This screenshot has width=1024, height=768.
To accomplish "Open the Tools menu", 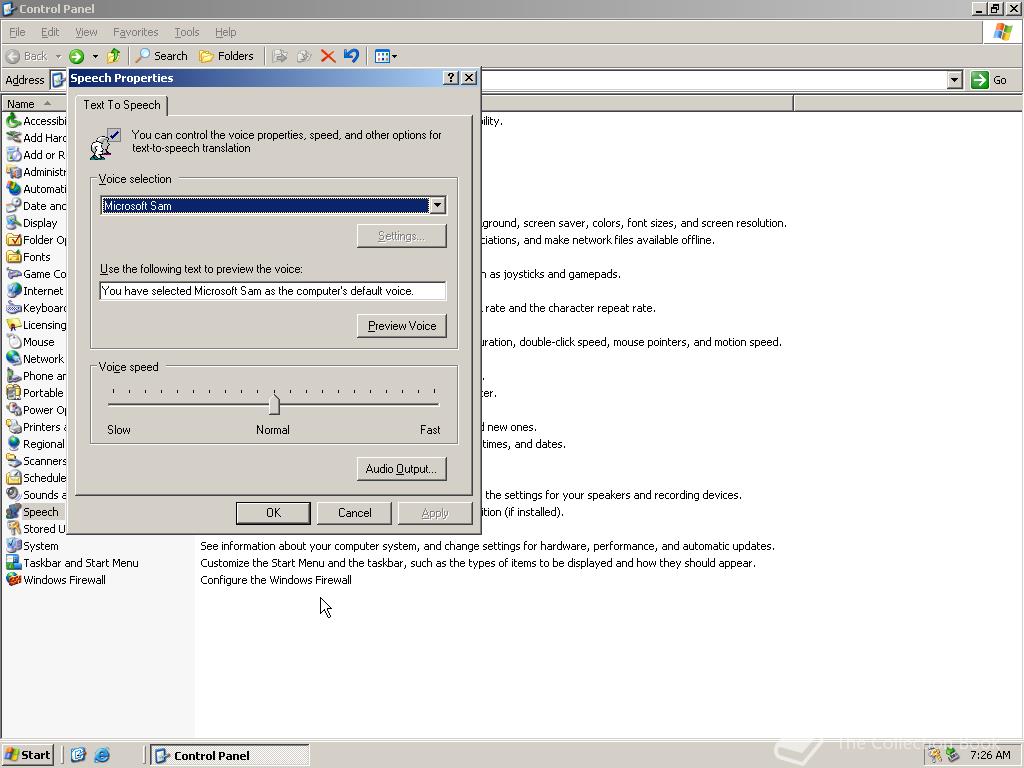I will (186, 32).
